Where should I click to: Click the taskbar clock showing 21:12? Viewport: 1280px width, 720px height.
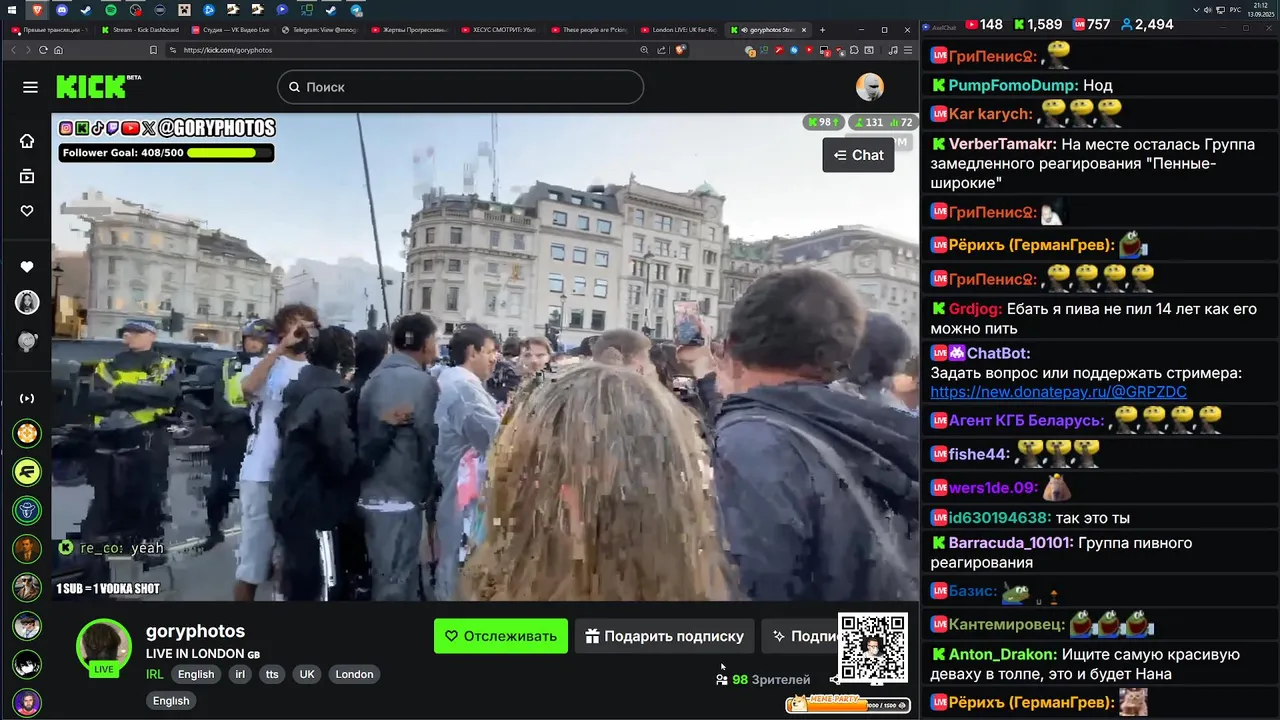point(1263,9)
